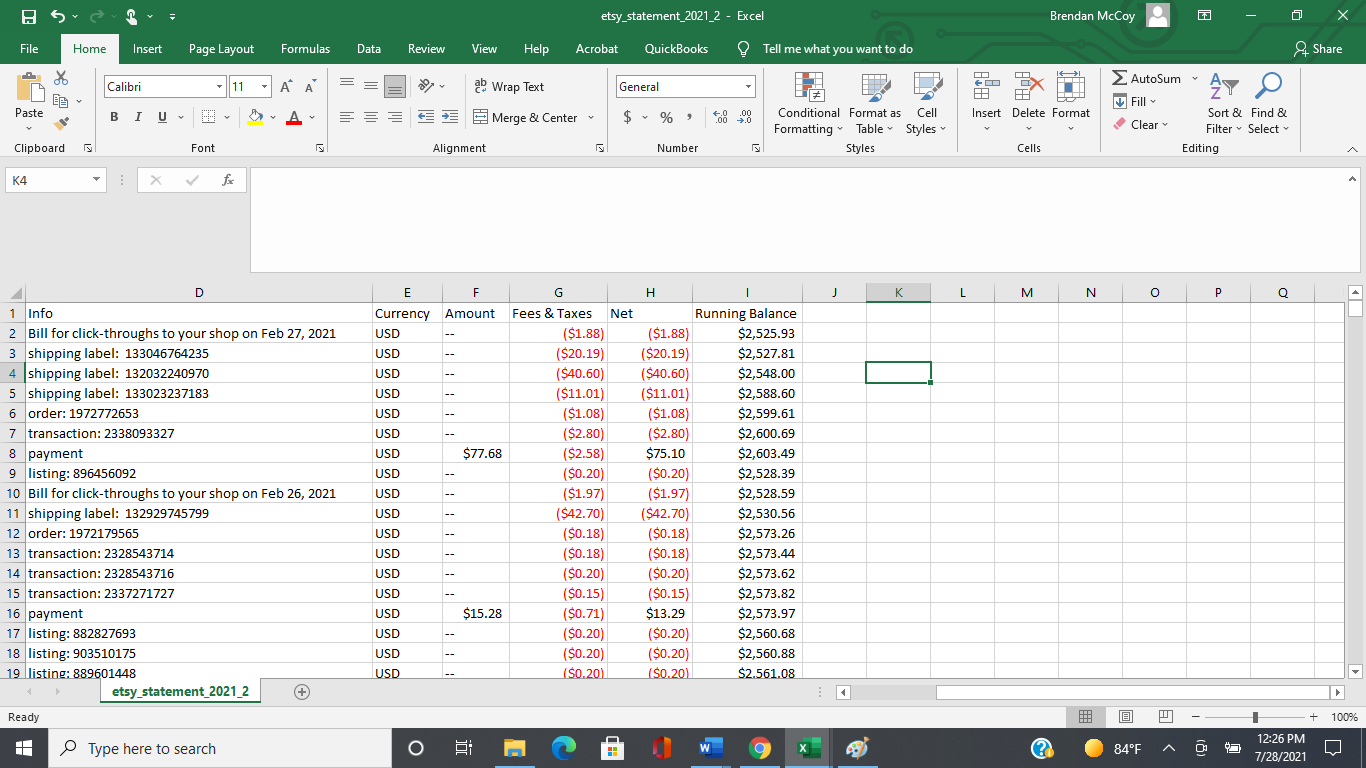Open Microsoft Edge from the taskbar

click(x=565, y=749)
